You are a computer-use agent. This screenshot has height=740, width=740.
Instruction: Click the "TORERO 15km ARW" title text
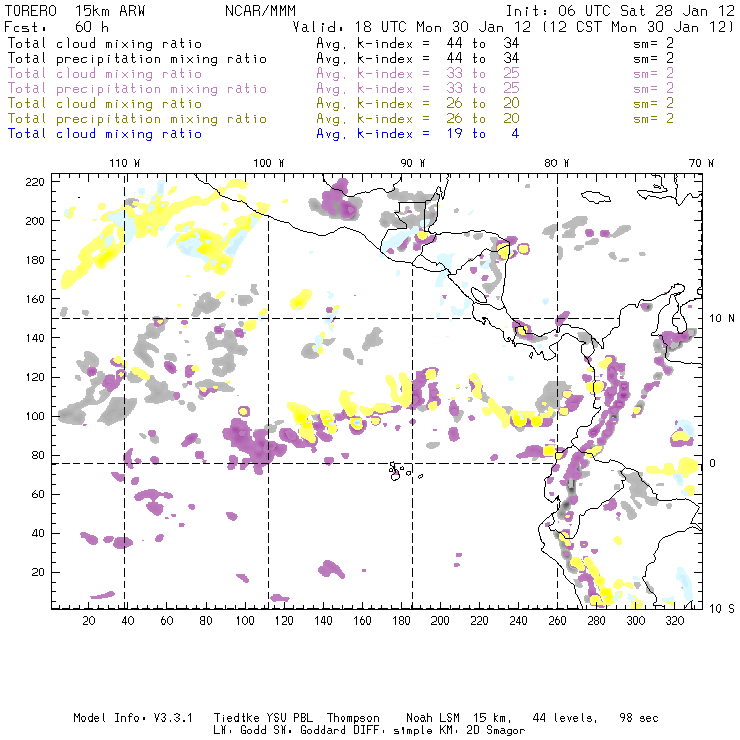(x=75, y=11)
